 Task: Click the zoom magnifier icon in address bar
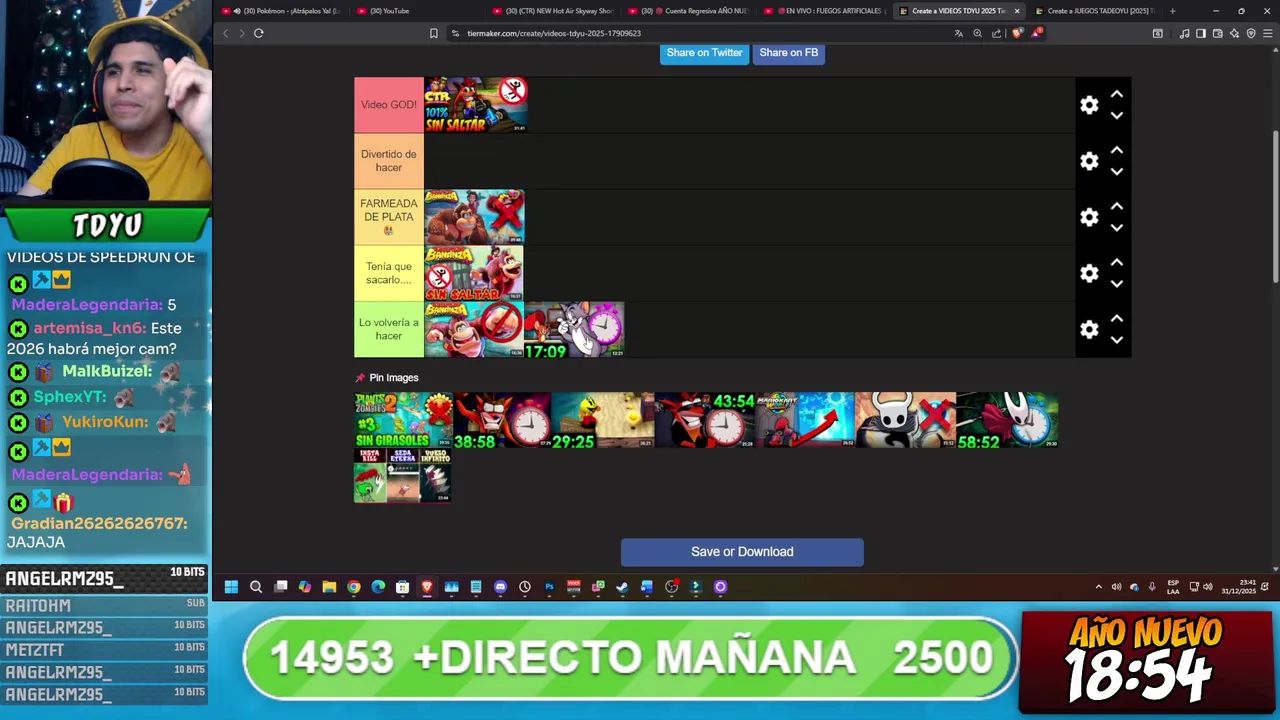pyautogui.click(x=977, y=33)
